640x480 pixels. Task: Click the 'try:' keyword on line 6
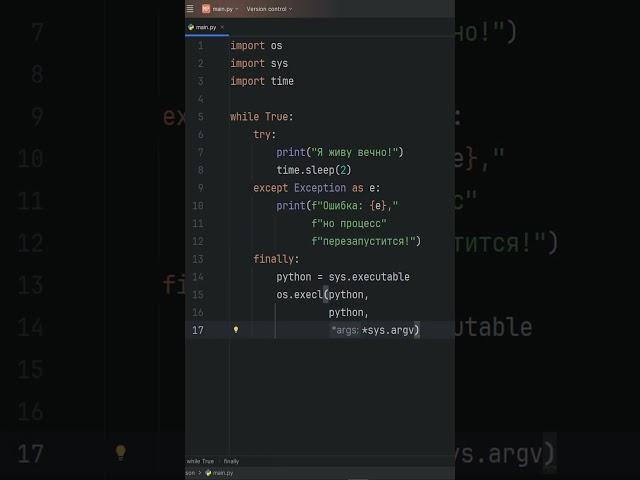[264, 135]
